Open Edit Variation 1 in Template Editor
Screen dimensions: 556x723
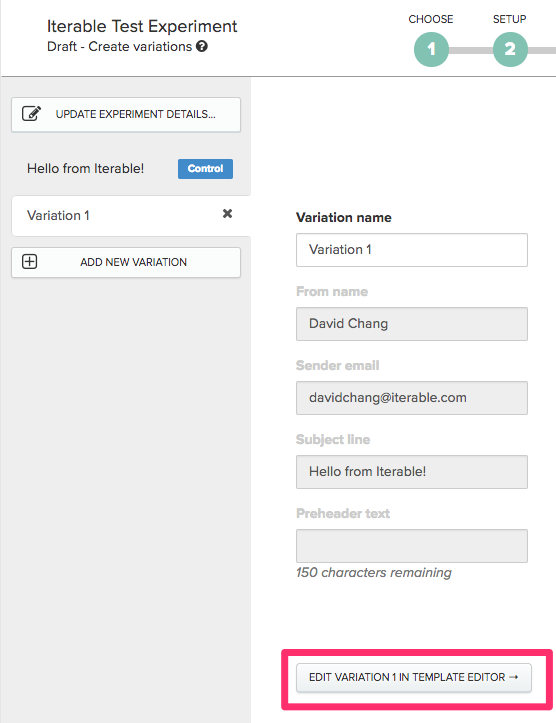coord(414,677)
